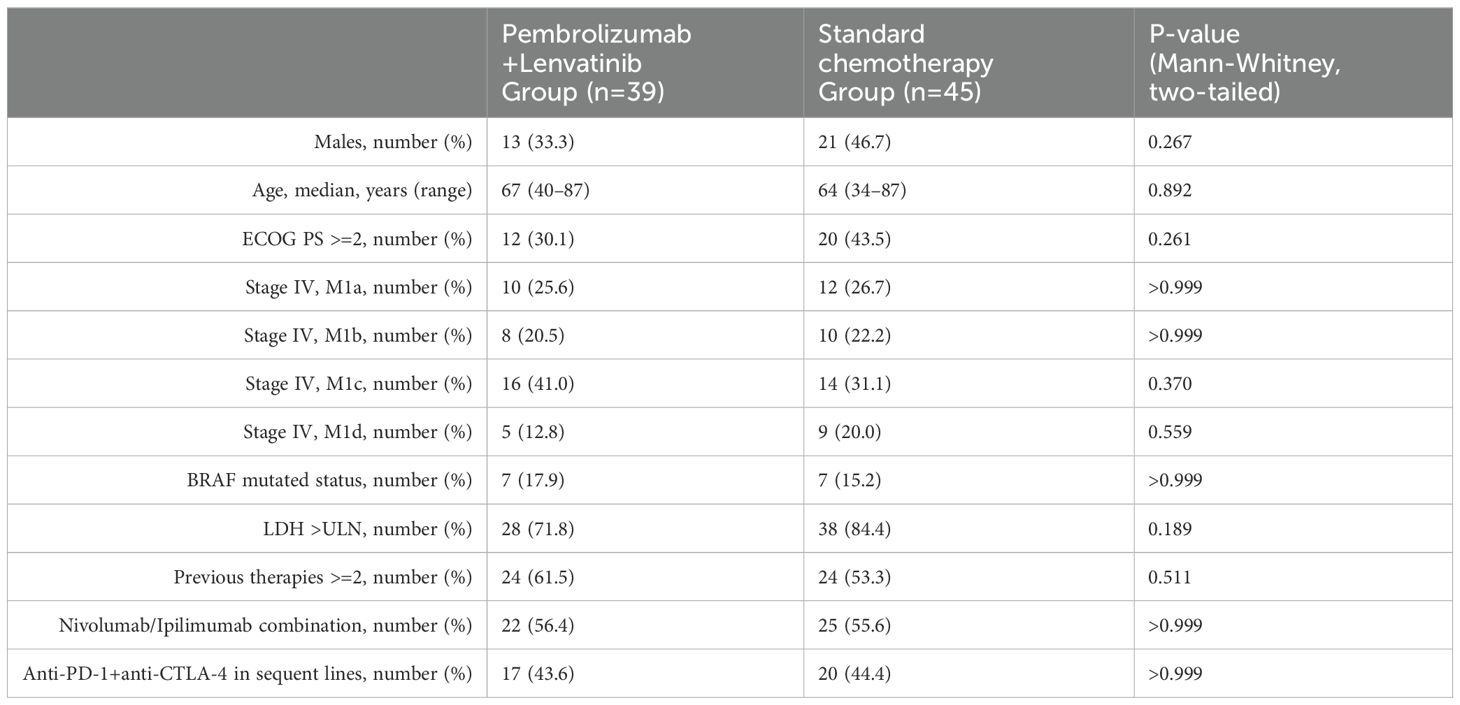Select 'Anti-PD-1+anti-CTLA-4 in sequent lines' label
1460x705 pixels.
point(247,673)
